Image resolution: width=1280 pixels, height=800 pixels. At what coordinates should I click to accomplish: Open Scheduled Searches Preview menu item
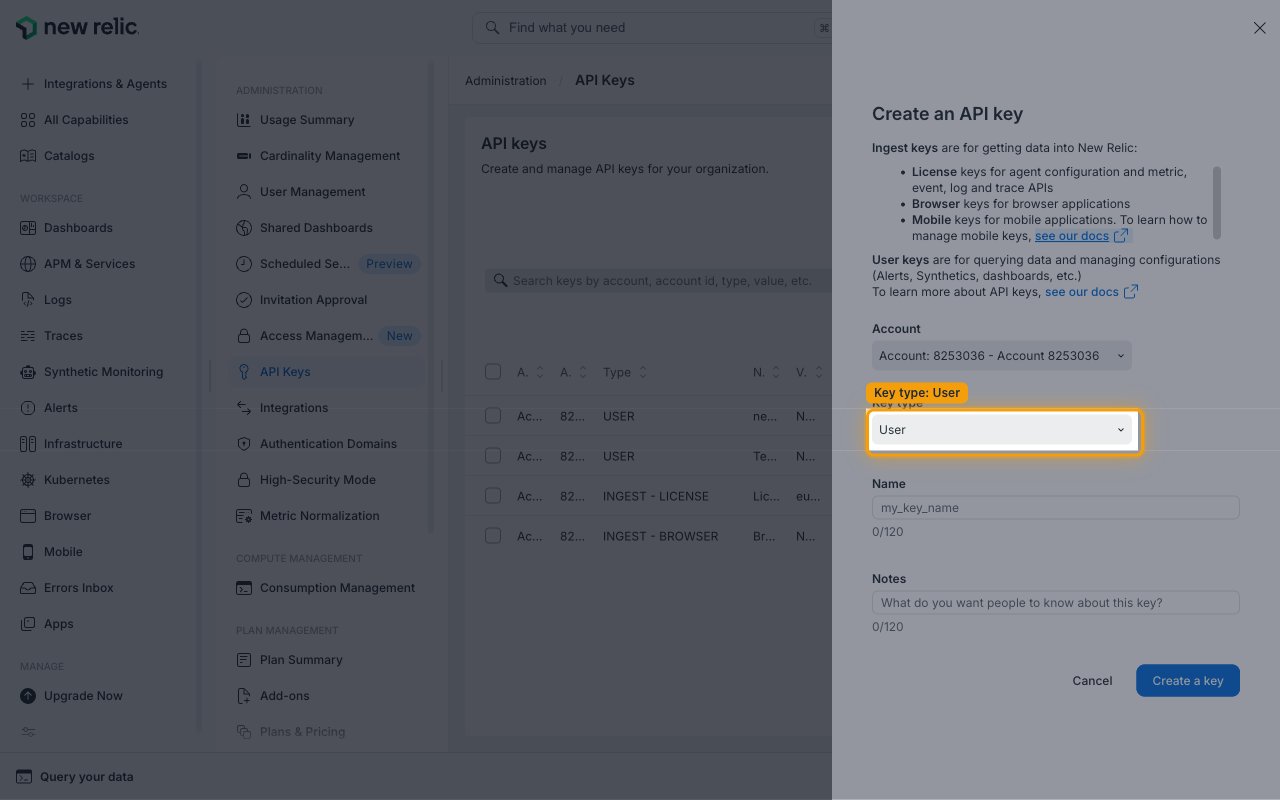[328, 264]
